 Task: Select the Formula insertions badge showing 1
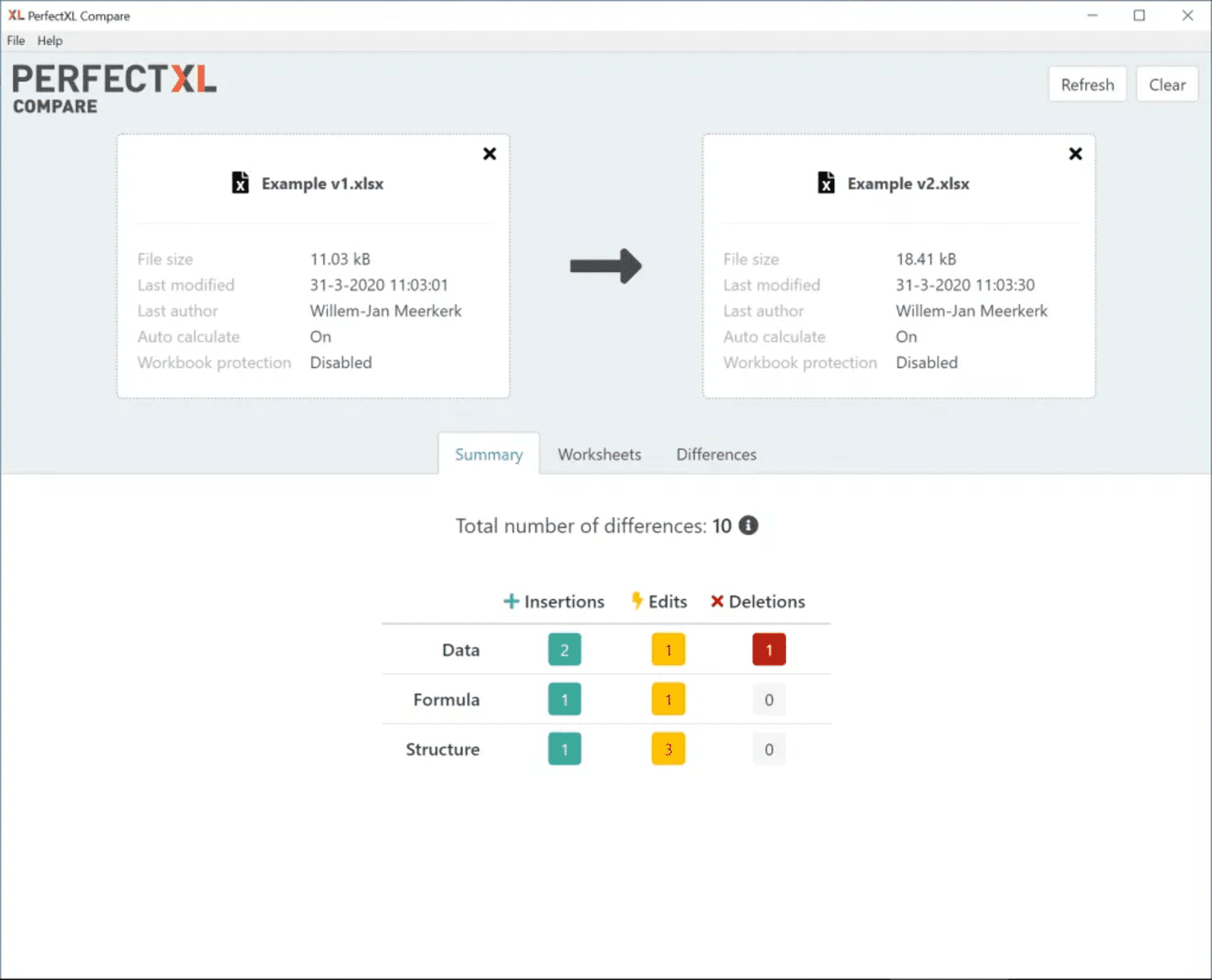pyautogui.click(x=565, y=700)
